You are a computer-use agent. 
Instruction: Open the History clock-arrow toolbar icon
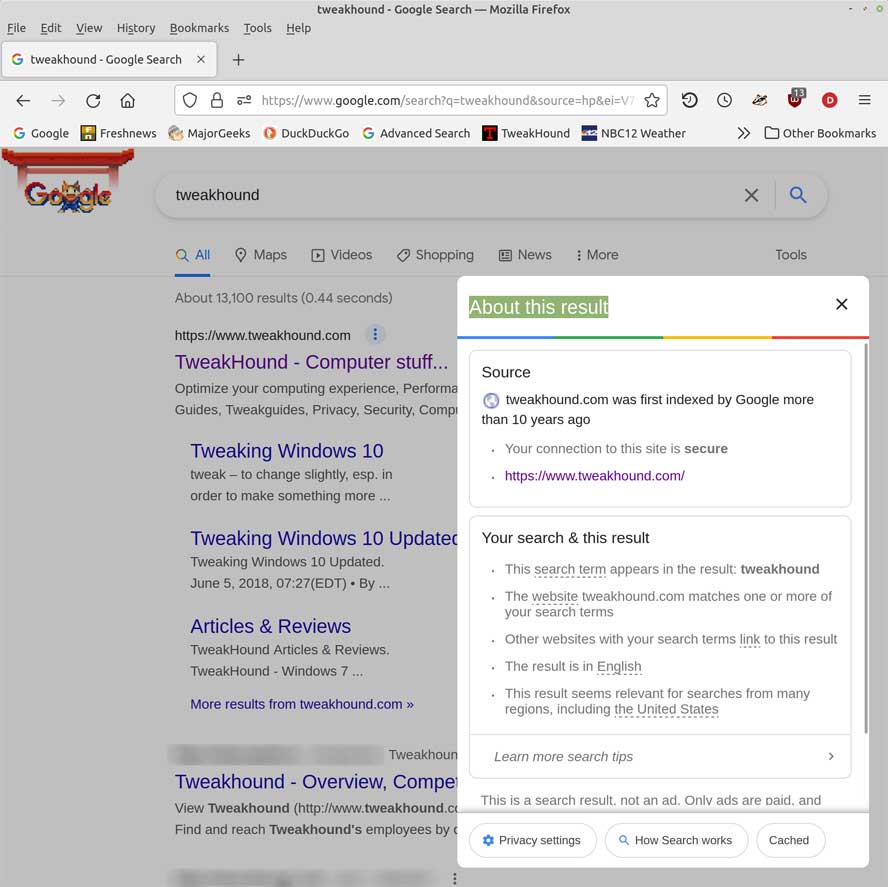point(689,100)
